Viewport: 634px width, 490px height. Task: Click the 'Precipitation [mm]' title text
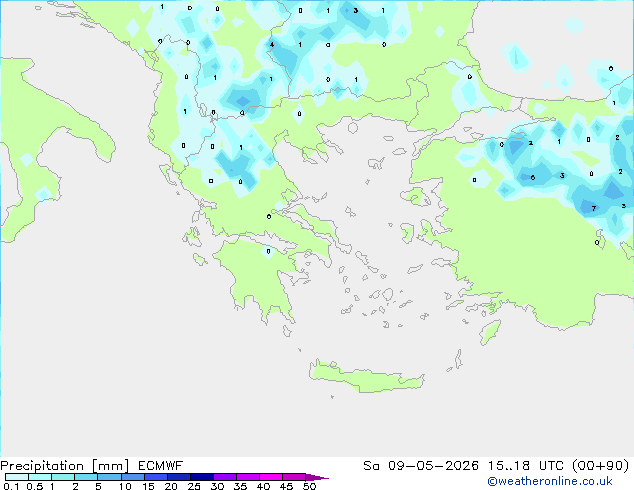coord(65,466)
